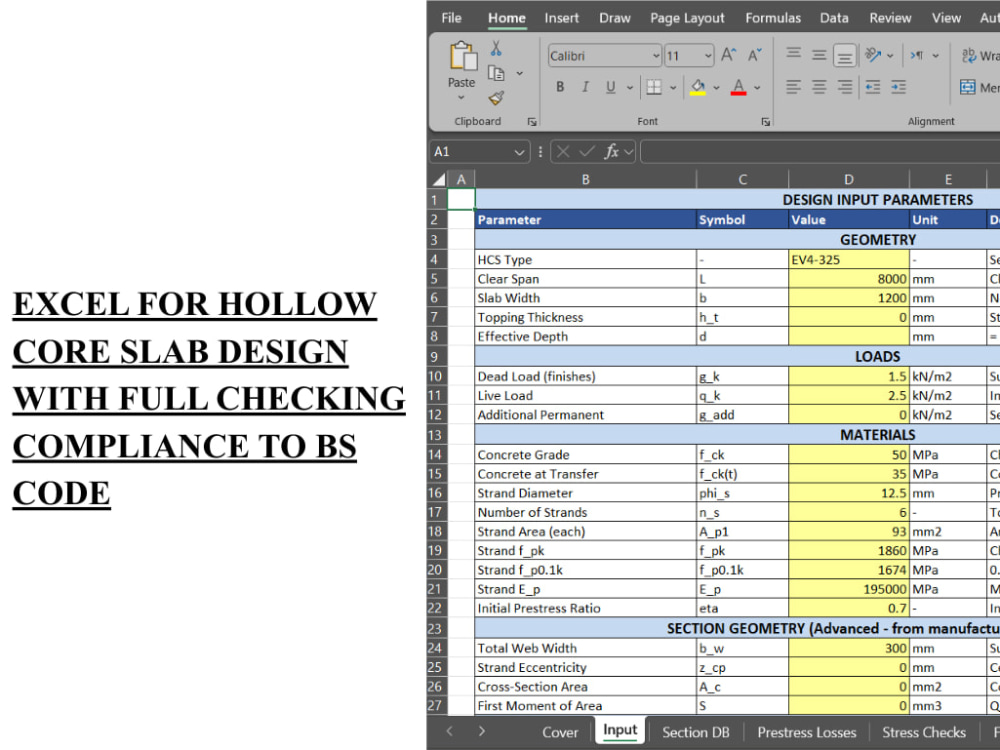Select row 10 header
Viewport: 1000px width, 750px height.
(436, 376)
